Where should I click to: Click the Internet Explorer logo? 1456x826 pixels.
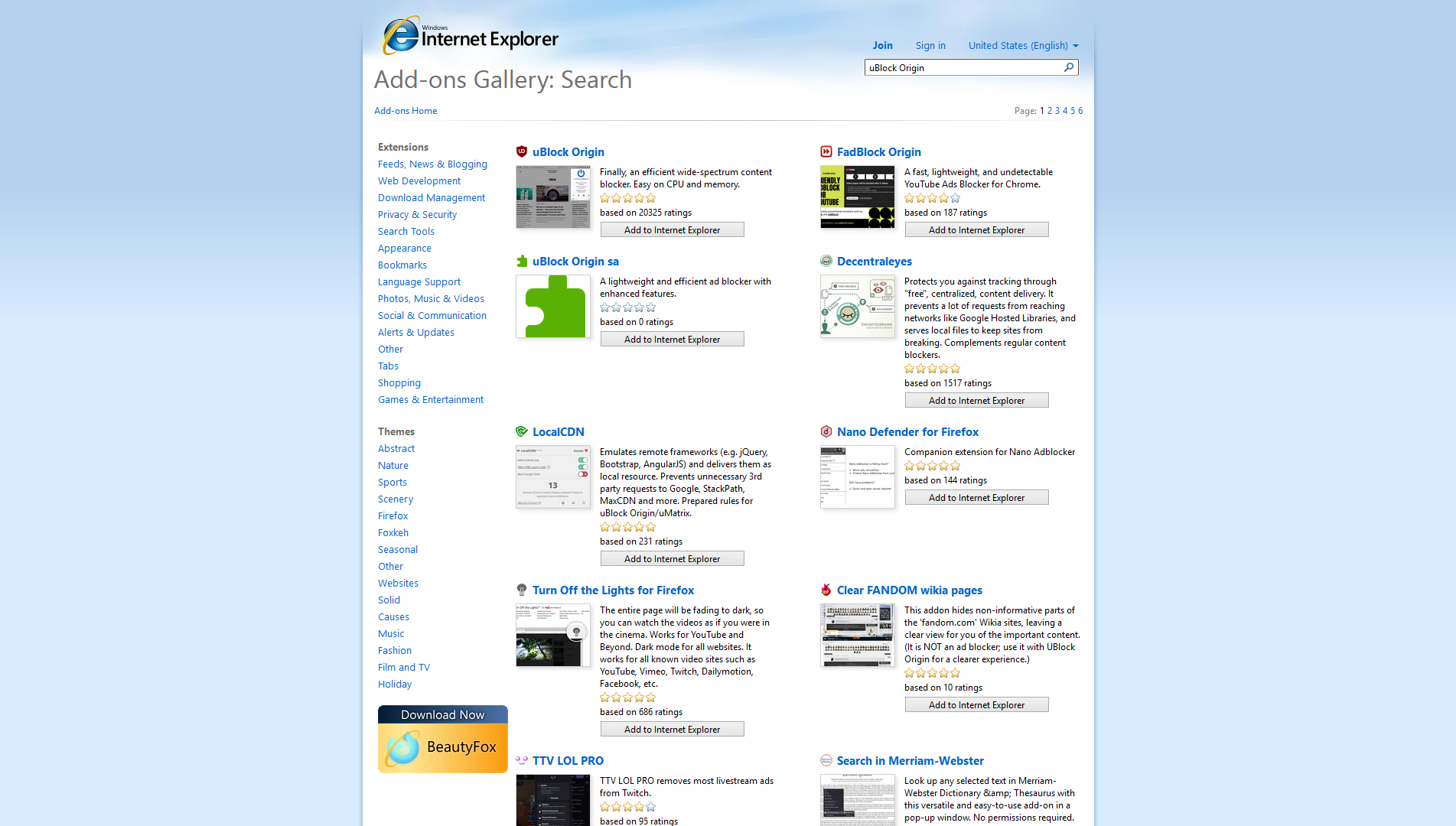pos(471,35)
